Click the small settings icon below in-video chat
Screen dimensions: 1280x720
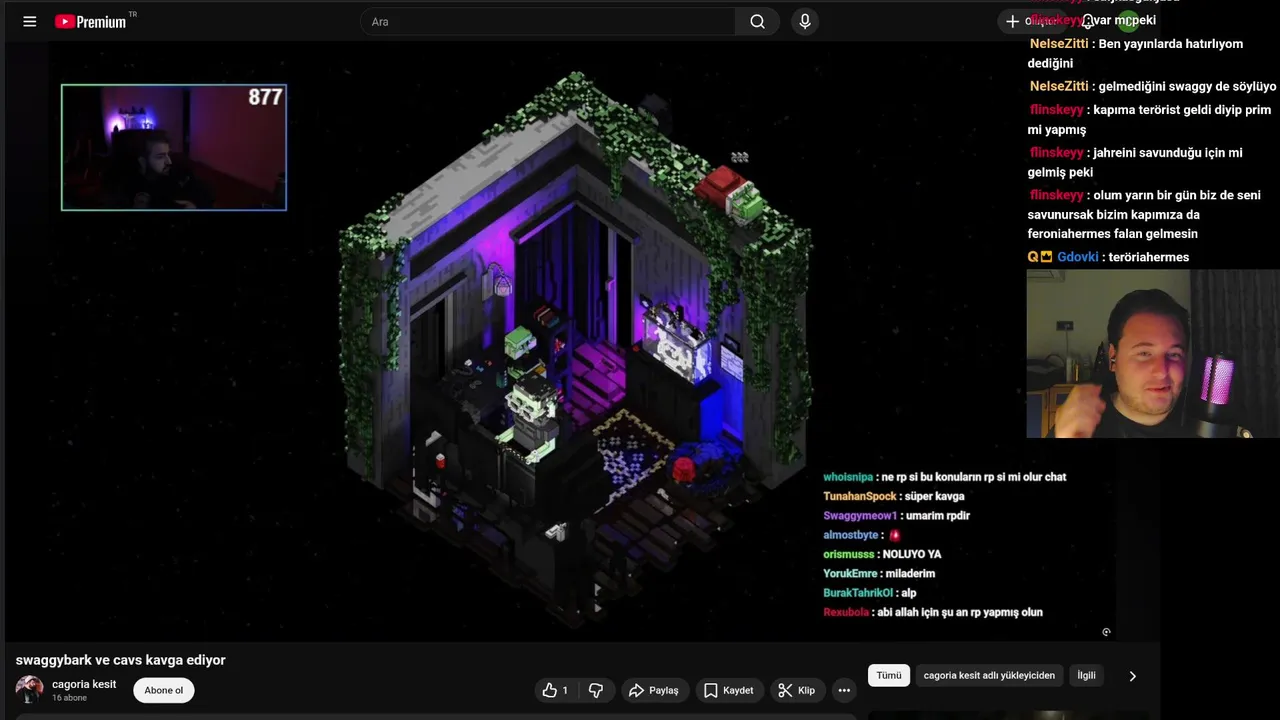[x=1106, y=632]
